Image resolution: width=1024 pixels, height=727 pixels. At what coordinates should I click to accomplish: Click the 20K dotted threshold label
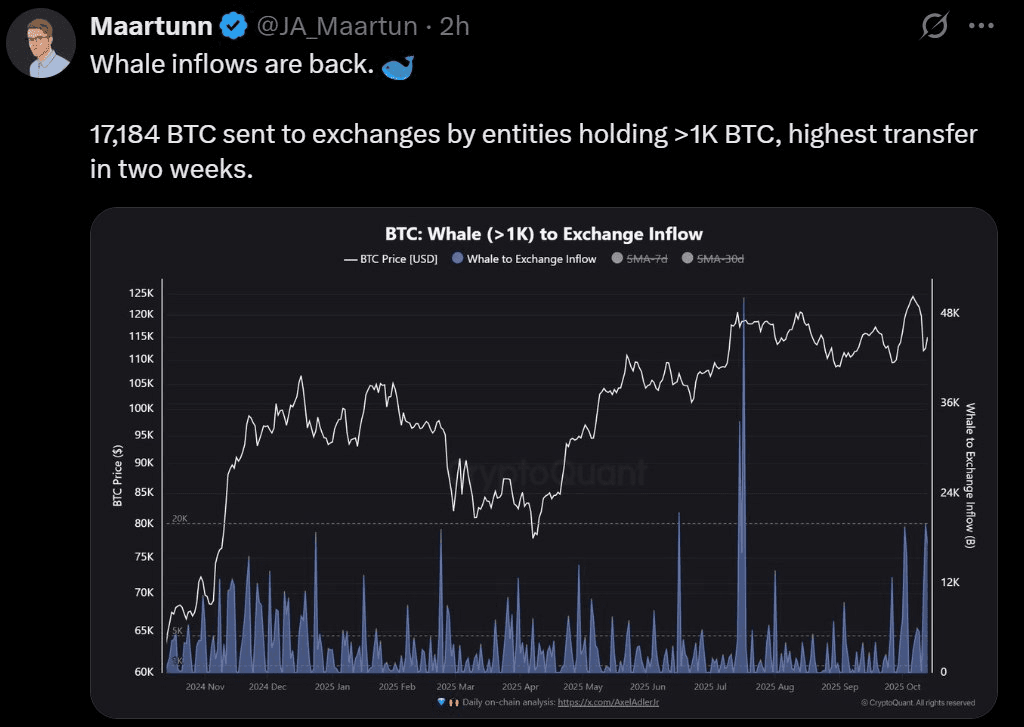[x=180, y=518]
